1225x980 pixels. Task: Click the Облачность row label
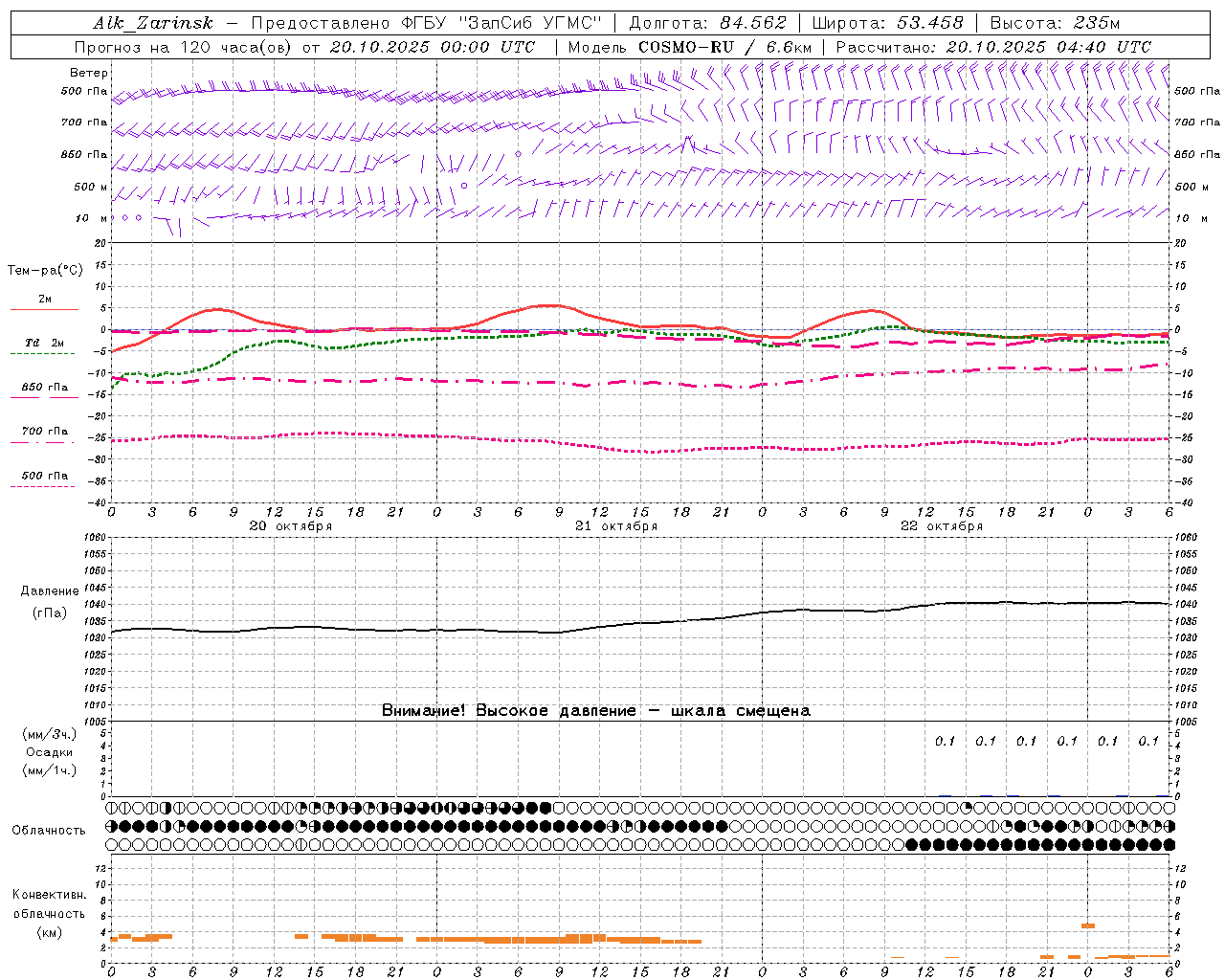(x=49, y=831)
